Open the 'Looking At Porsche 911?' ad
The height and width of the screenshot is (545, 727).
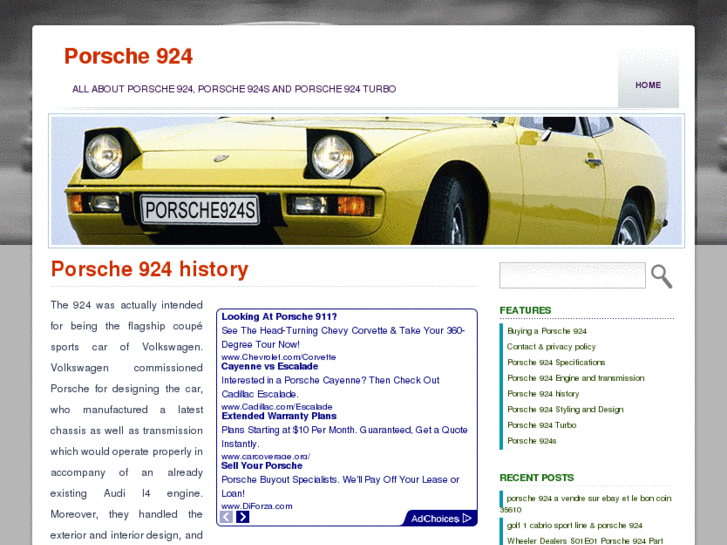pos(279,317)
